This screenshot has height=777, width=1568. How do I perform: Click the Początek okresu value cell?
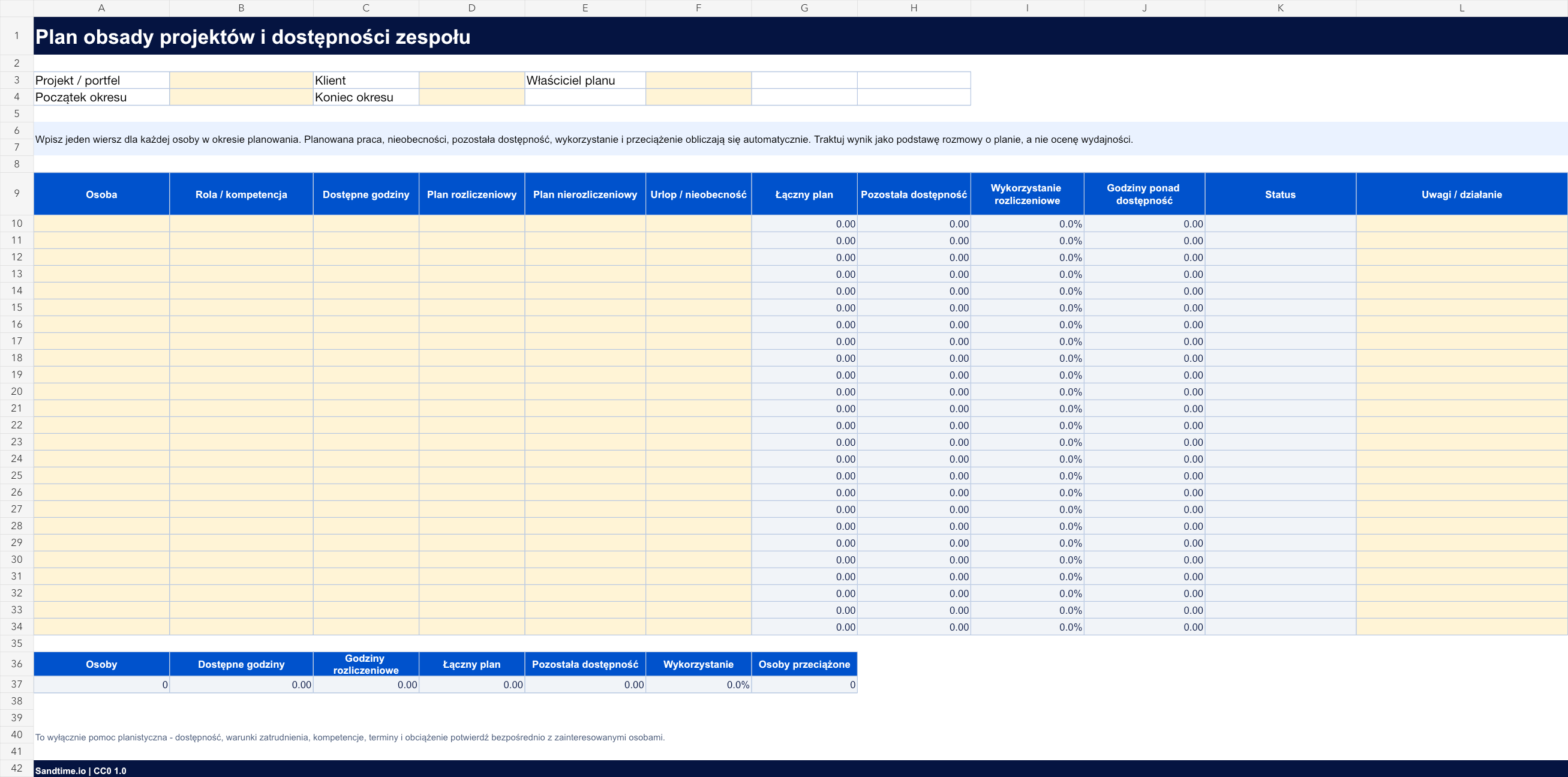pyautogui.click(x=241, y=97)
